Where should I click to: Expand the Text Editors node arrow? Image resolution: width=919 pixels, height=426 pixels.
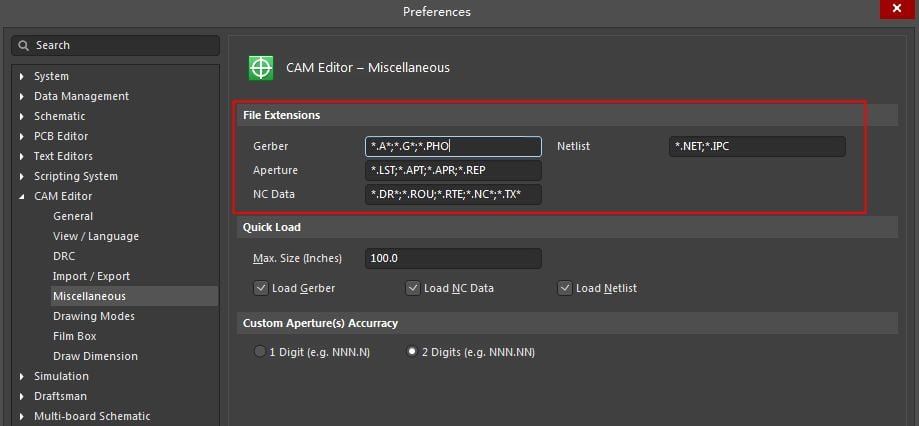coord(22,156)
